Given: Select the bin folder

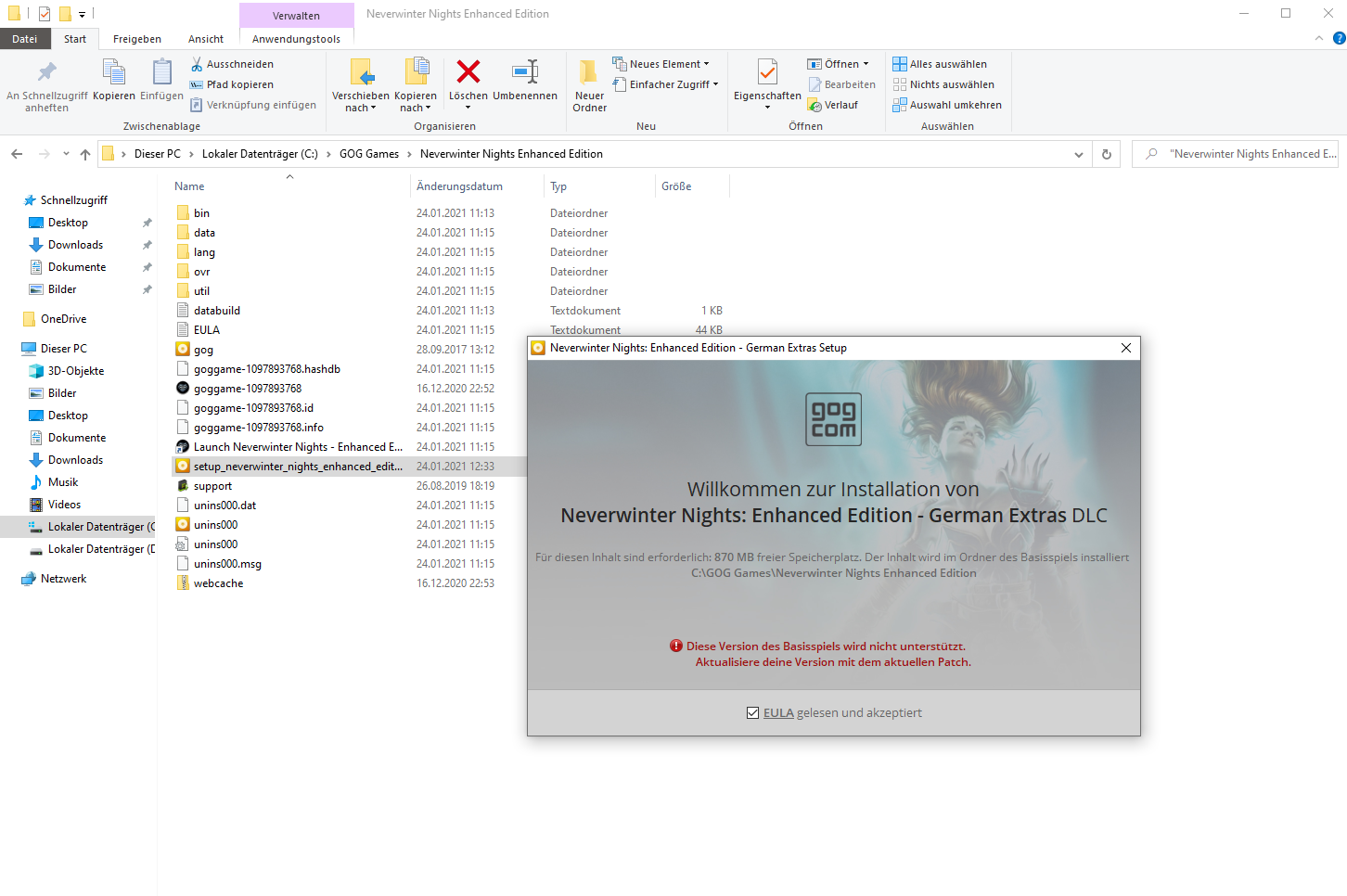Looking at the screenshot, I should click(x=193, y=213).
